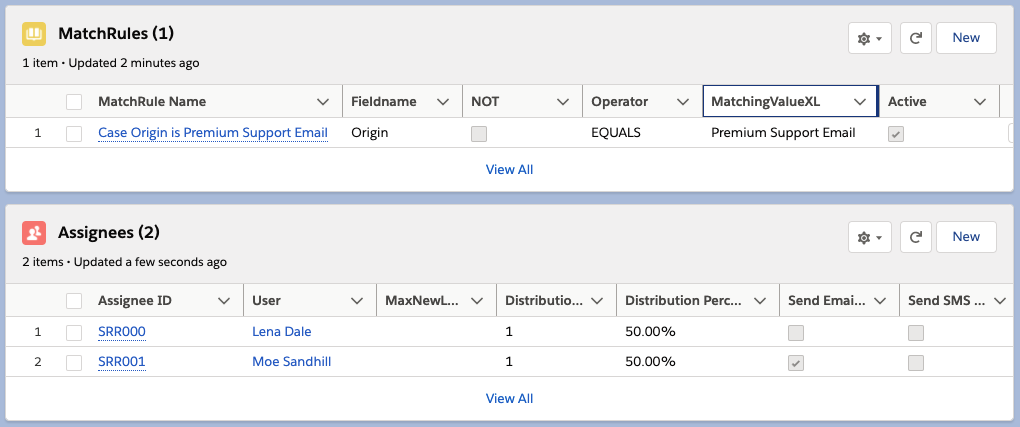Click the Origin fieldname cell
Viewport: 1020px width, 427px height.
point(369,133)
